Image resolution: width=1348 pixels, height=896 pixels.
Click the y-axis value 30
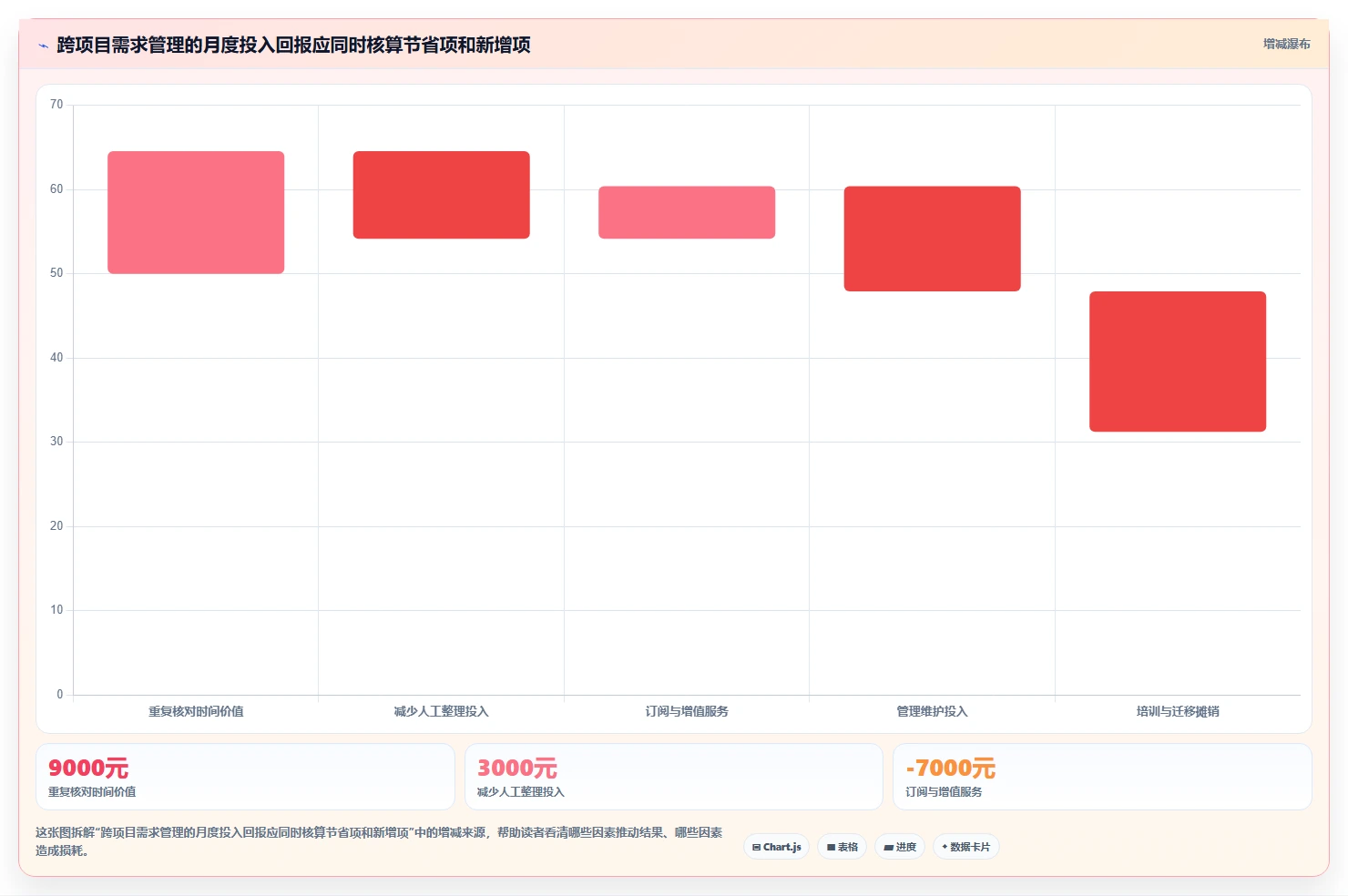[56, 442]
